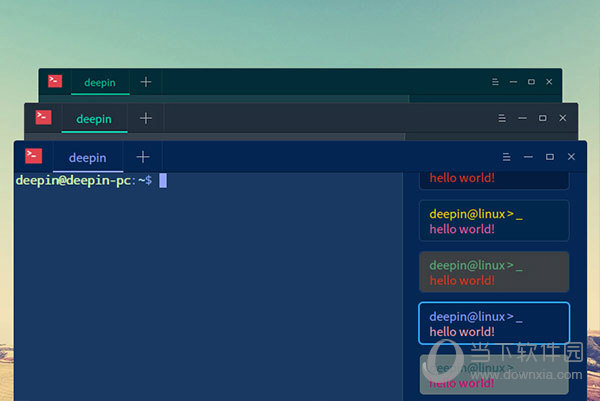Close the front blue terminal window
Viewport: 600px width, 401px height.
point(571,156)
